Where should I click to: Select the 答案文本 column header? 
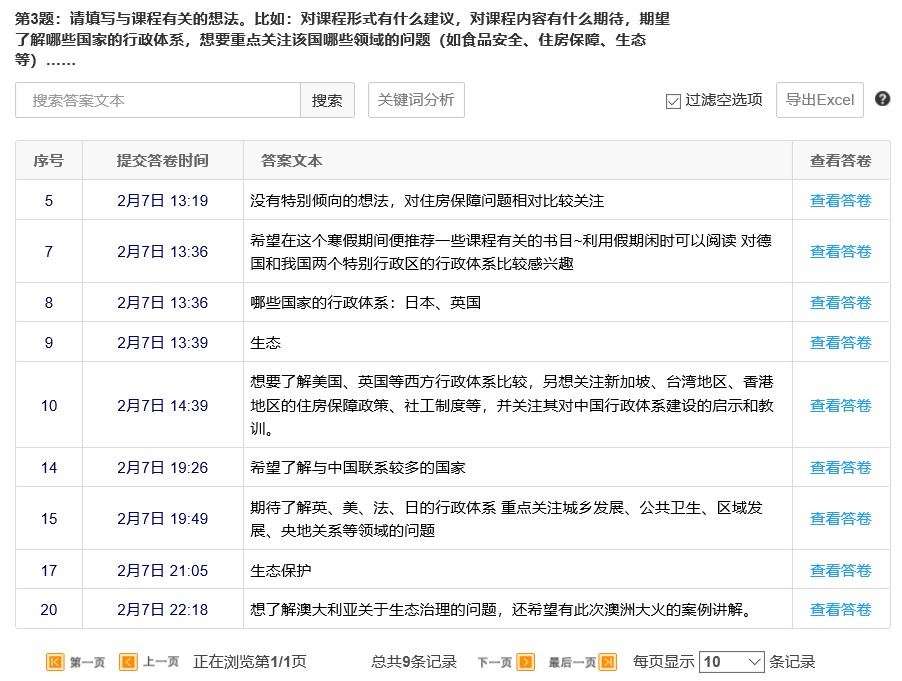pyautogui.click(x=291, y=161)
